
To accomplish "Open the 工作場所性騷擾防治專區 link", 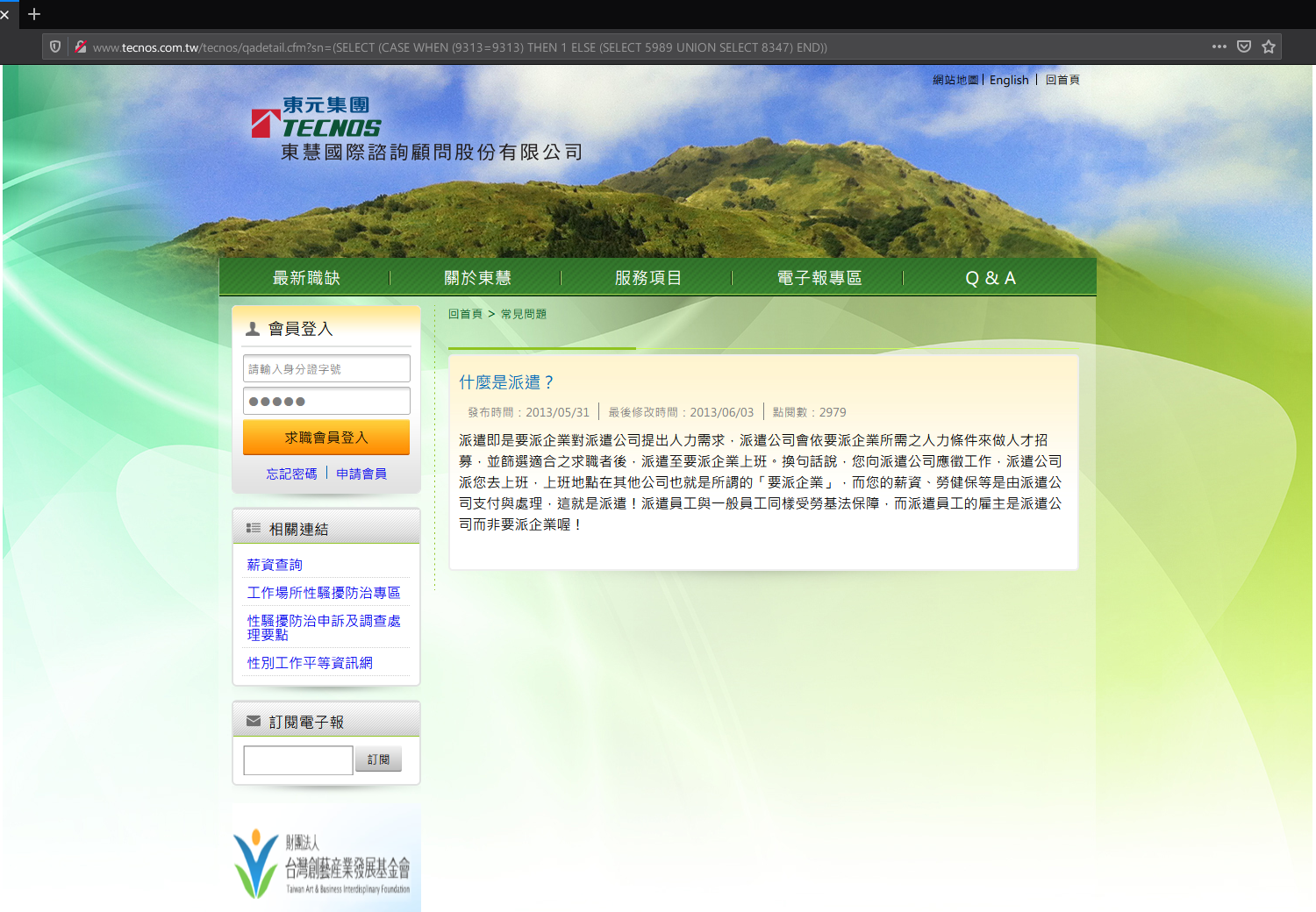I will coord(324,593).
